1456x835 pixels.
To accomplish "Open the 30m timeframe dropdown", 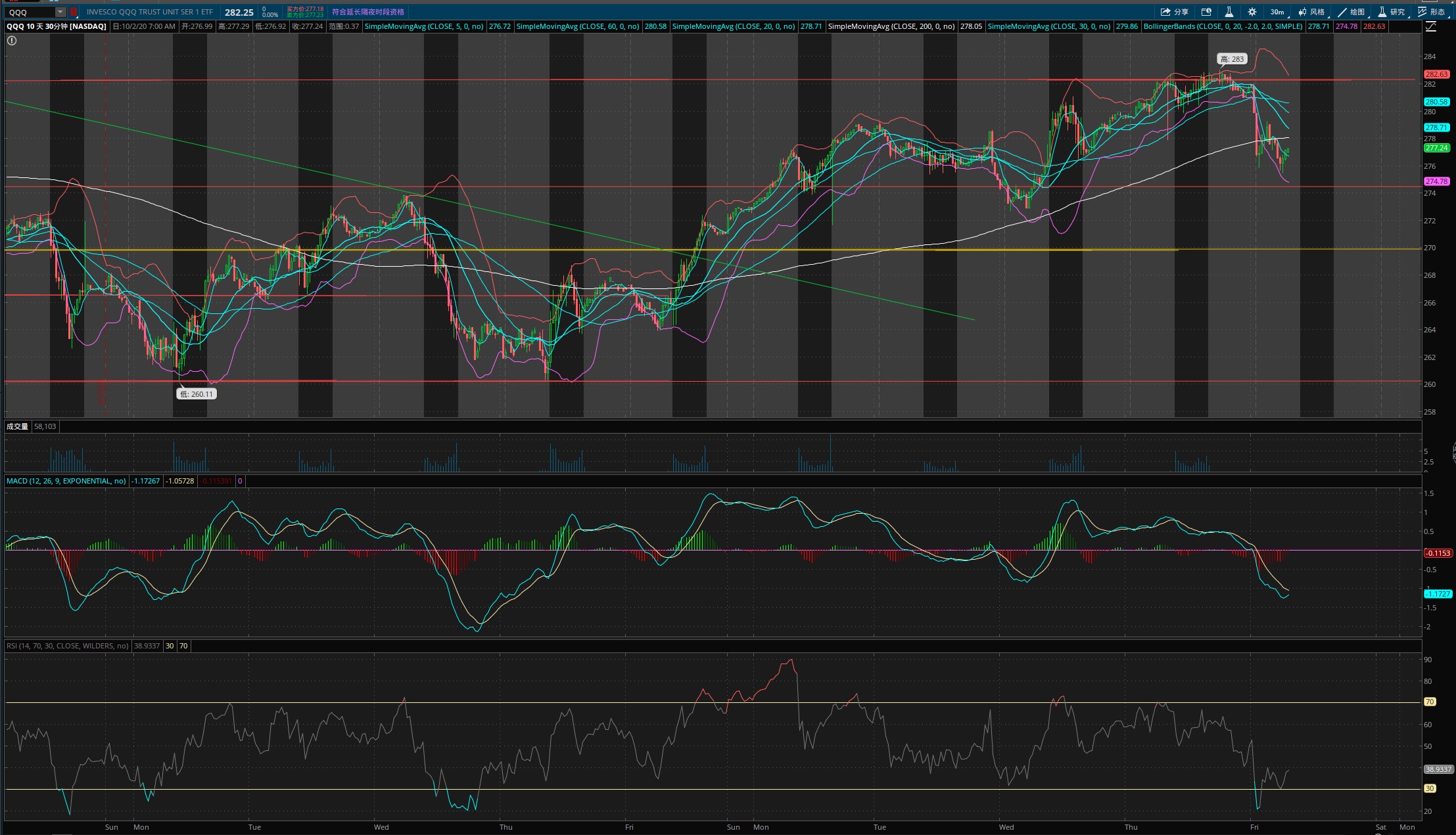I will coord(1277,12).
